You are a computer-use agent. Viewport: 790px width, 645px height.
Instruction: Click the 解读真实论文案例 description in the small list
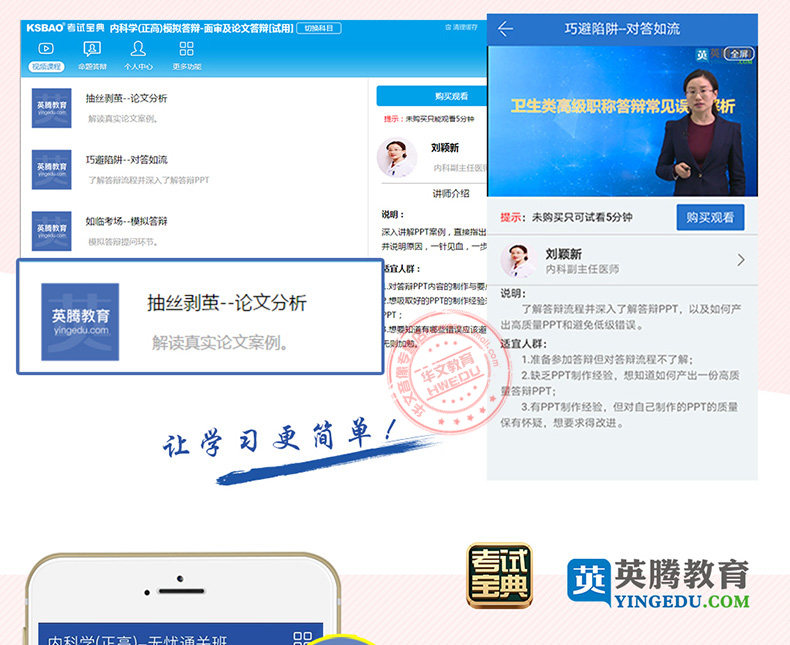[x=123, y=119]
